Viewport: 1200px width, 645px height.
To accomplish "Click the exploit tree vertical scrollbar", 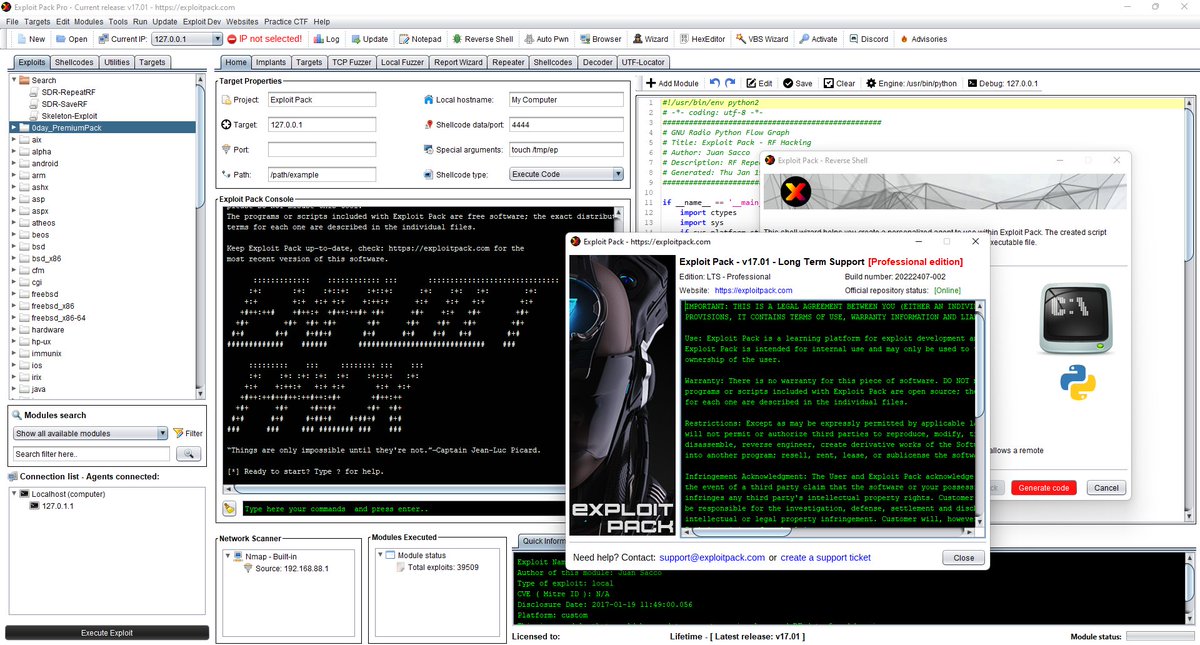I will (x=202, y=235).
